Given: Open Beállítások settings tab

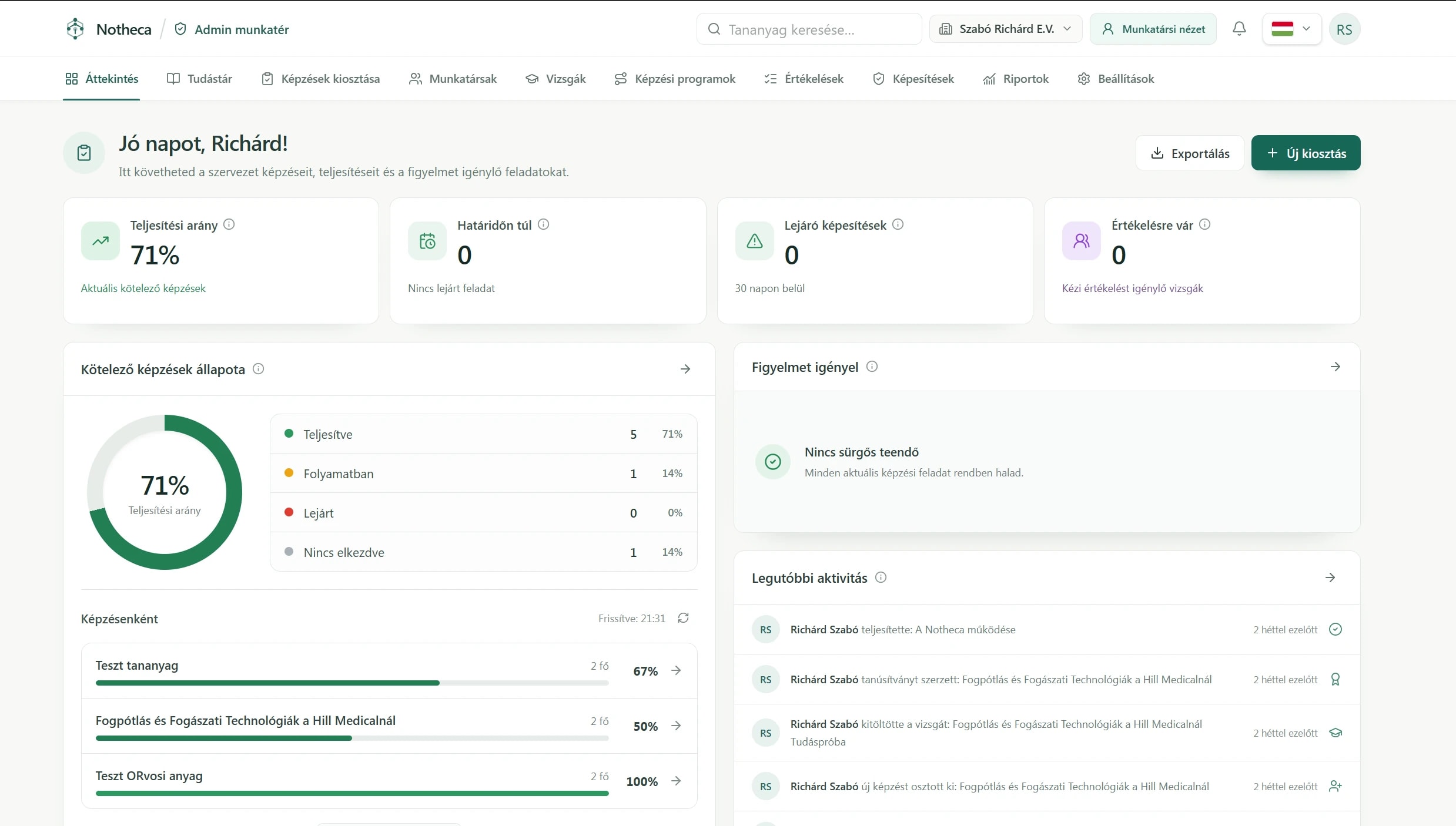Looking at the screenshot, I should point(1116,79).
